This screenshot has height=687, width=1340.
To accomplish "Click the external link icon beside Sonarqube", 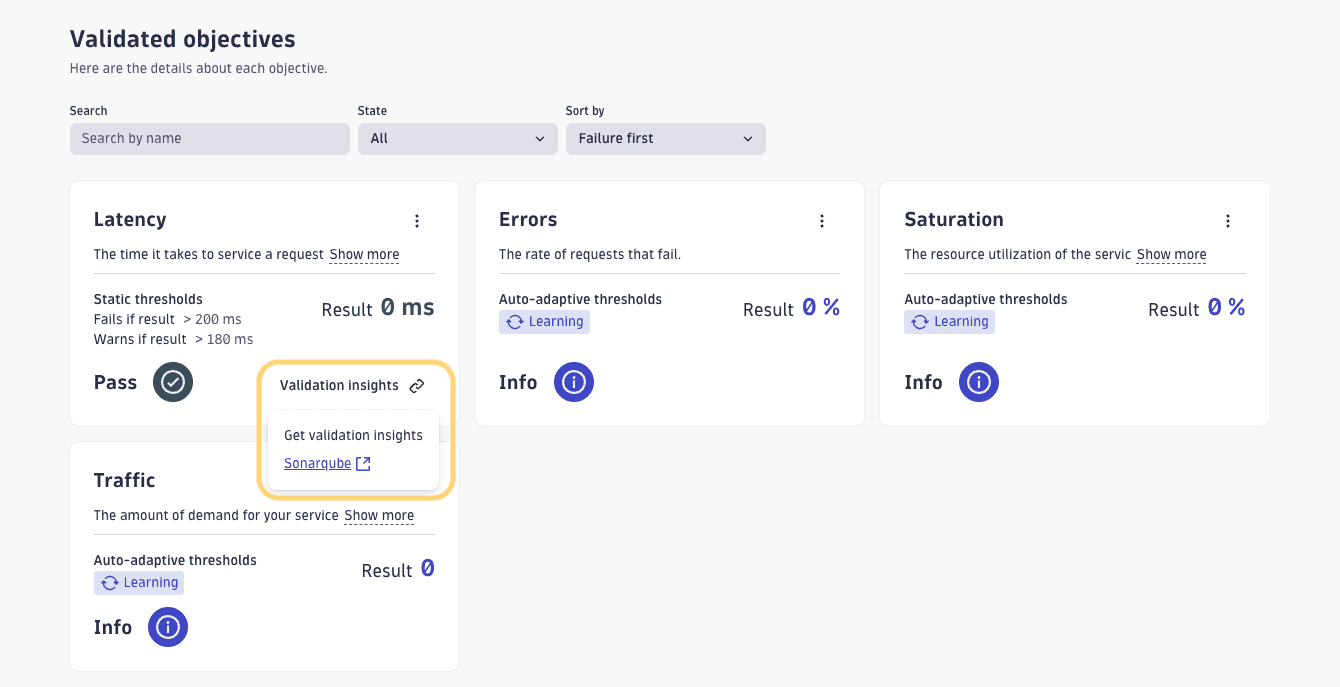I will 363,463.
